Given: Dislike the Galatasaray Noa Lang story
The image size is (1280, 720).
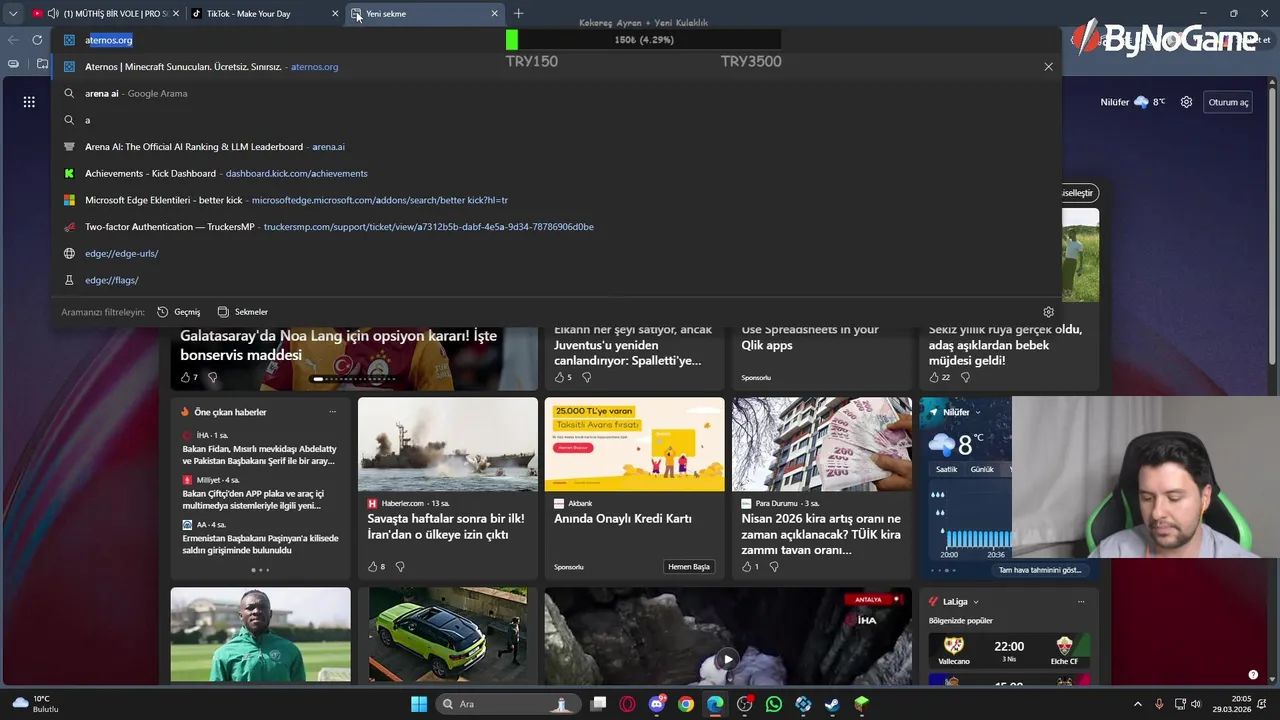Looking at the screenshot, I should click(212, 377).
